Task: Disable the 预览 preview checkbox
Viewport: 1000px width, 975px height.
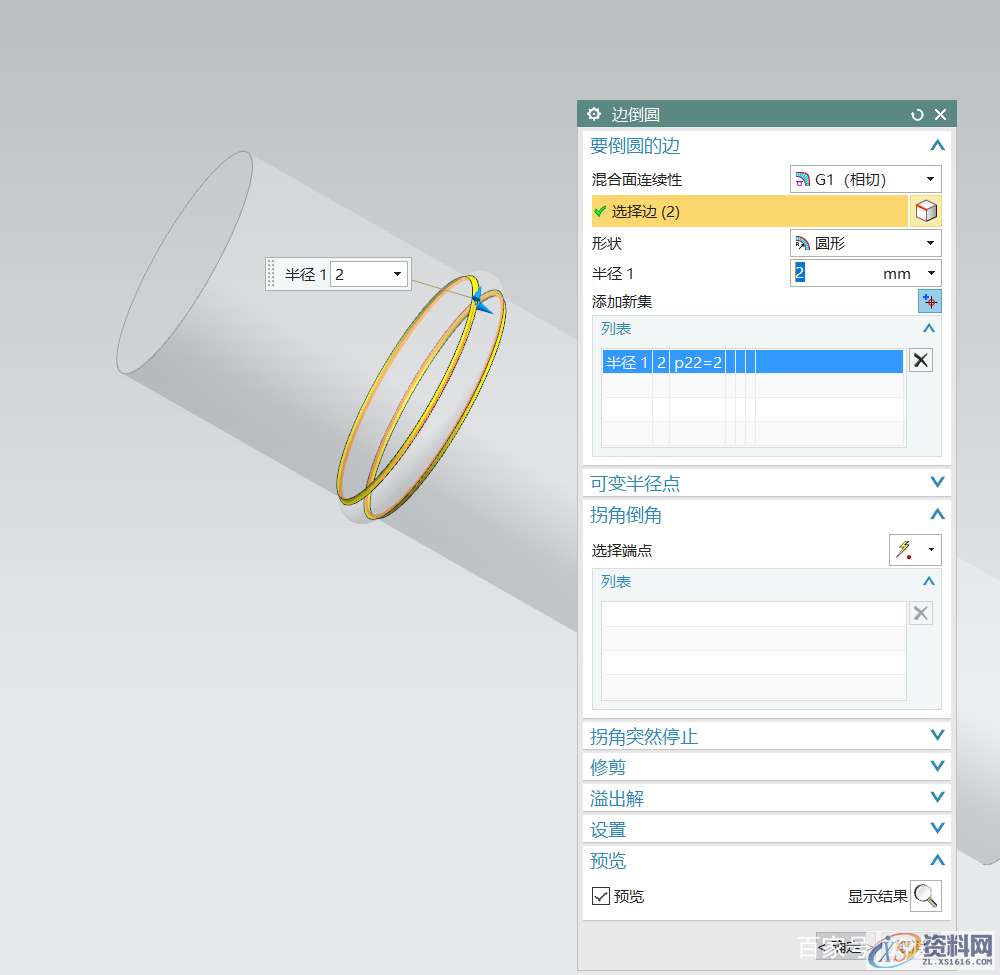Action: pos(600,896)
